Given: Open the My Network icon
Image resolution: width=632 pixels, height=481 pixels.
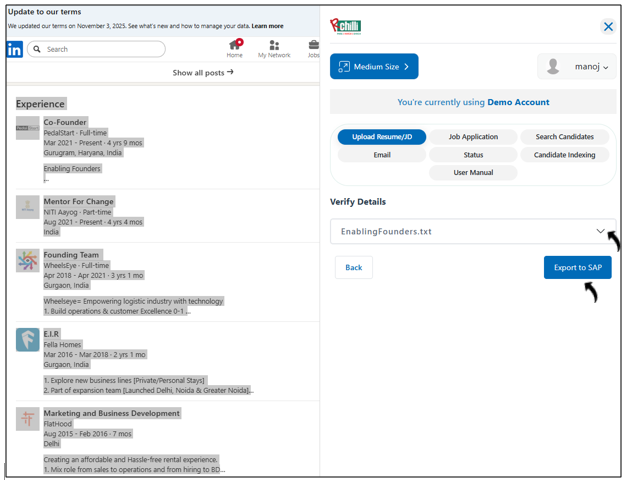Looking at the screenshot, I should coord(274,46).
